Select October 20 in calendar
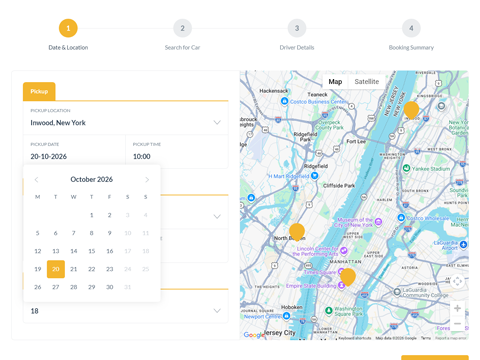 tap(56, 269)
